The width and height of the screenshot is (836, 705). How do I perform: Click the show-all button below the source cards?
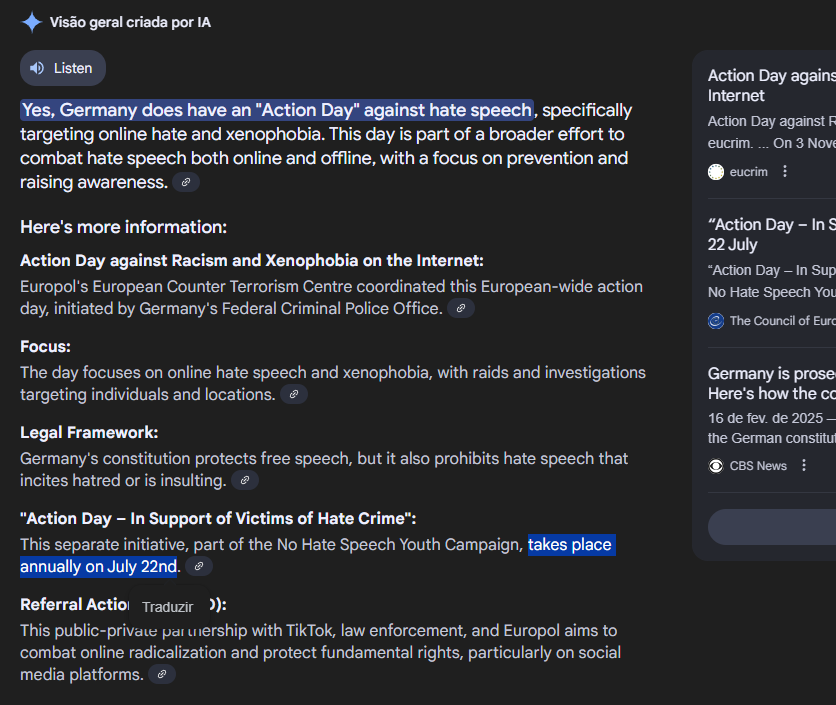[x=772, y=527]
